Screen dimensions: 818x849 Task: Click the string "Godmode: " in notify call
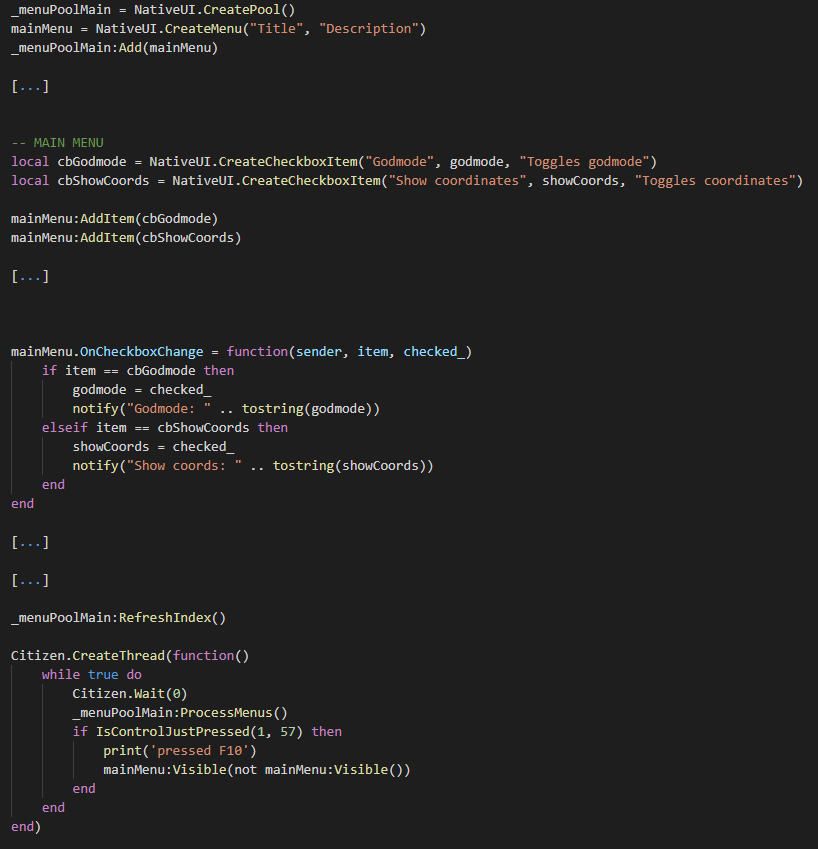click(168, 408)
